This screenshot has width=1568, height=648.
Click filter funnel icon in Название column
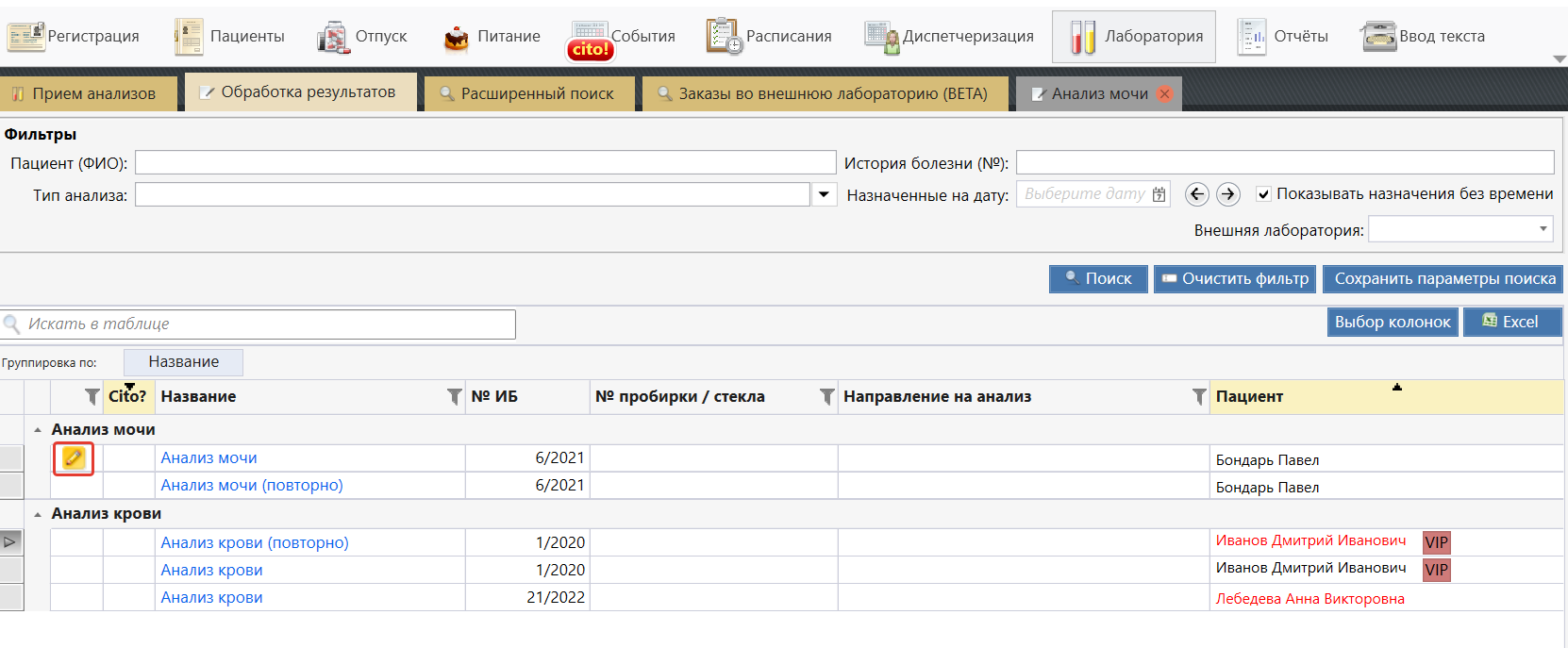[454, 397]
